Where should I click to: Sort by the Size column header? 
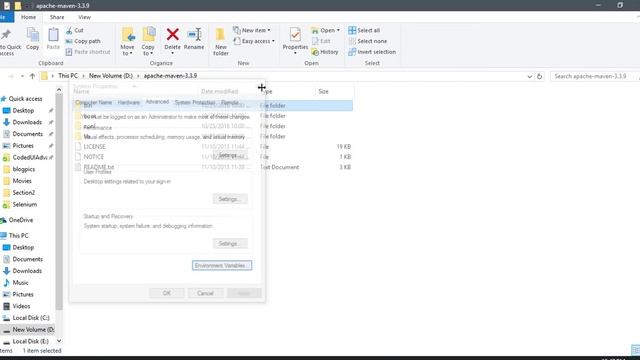[x=323, y=91]
